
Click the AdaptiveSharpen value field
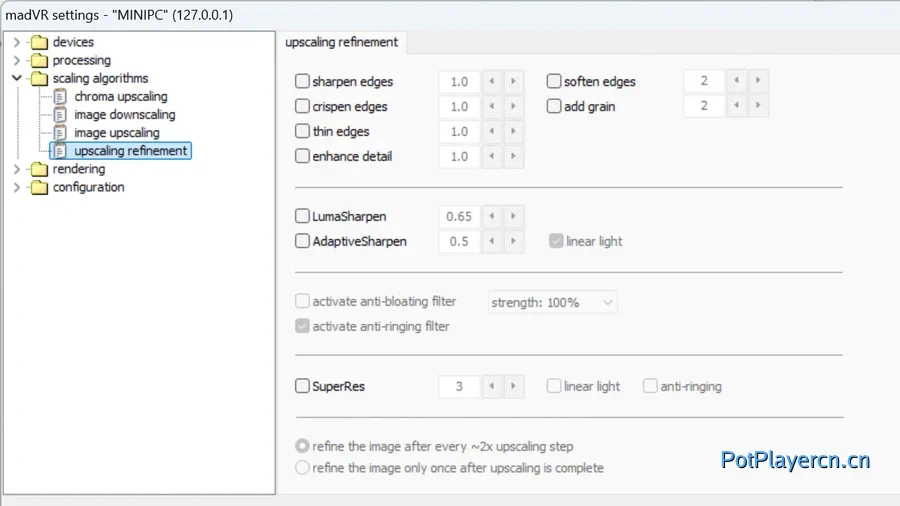459,241
